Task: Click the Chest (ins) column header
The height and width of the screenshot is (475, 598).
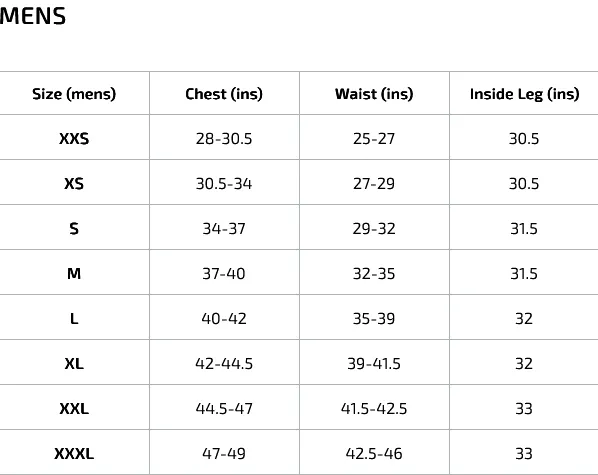Action: (x=224, y=94)
